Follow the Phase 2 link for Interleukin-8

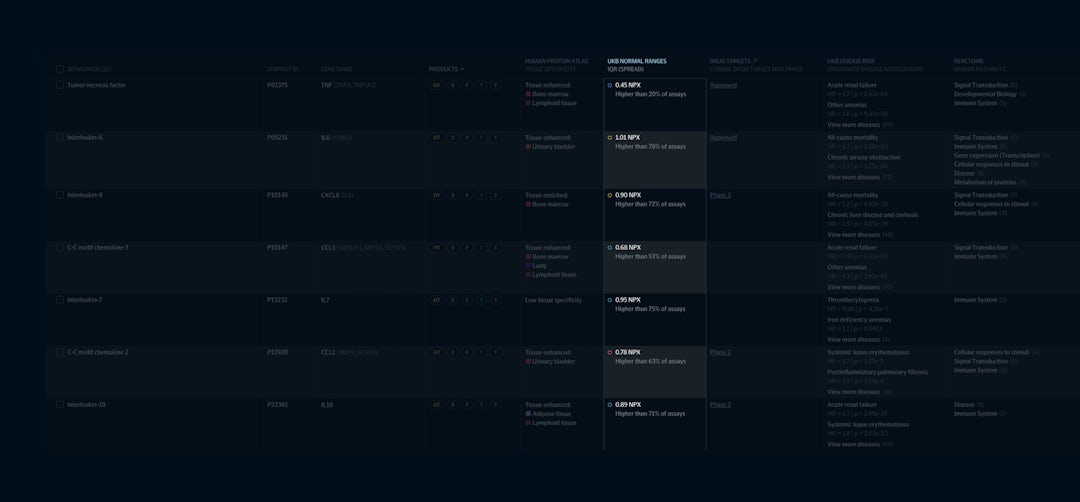click(x=720, y=196)
